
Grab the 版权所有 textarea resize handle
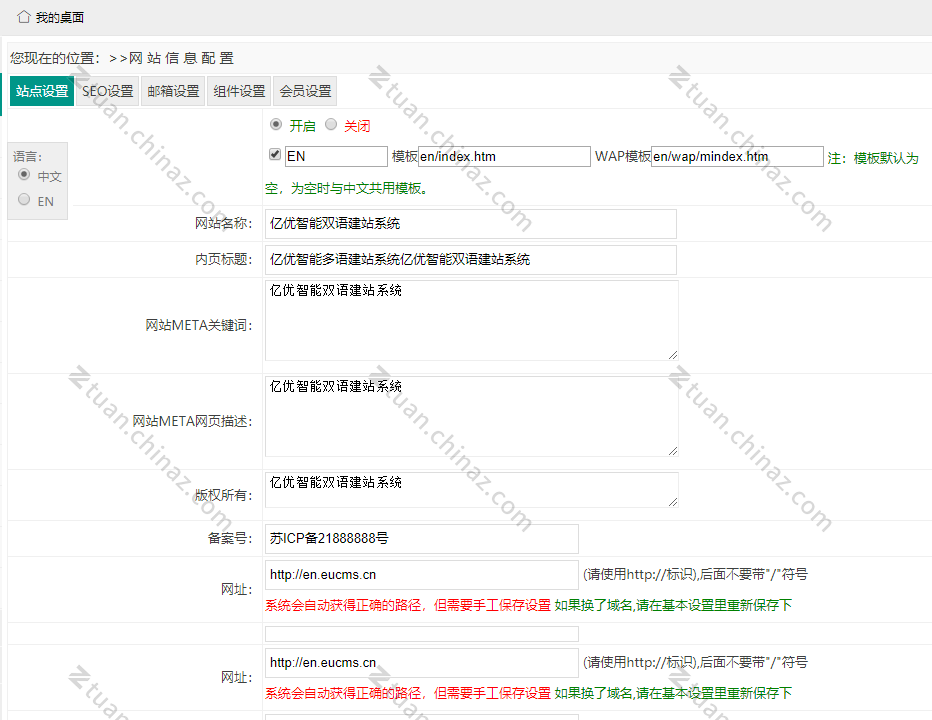pos(672,502)
